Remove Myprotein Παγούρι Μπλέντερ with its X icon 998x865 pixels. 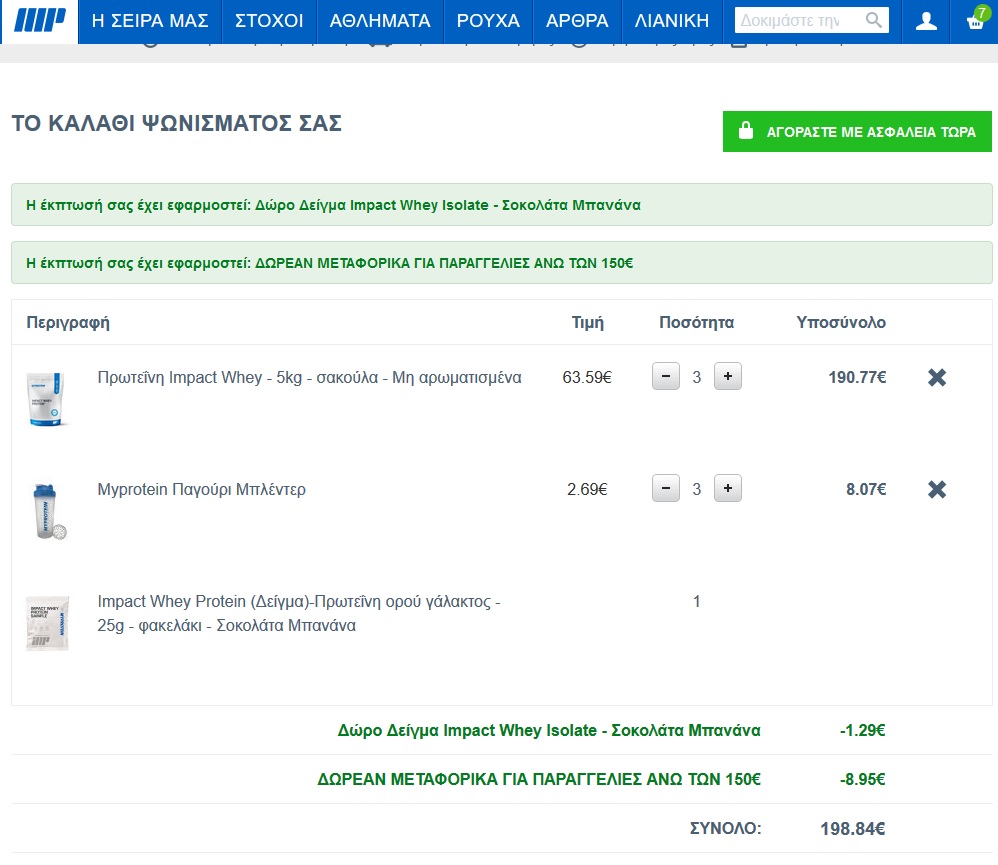click(937, 489)
